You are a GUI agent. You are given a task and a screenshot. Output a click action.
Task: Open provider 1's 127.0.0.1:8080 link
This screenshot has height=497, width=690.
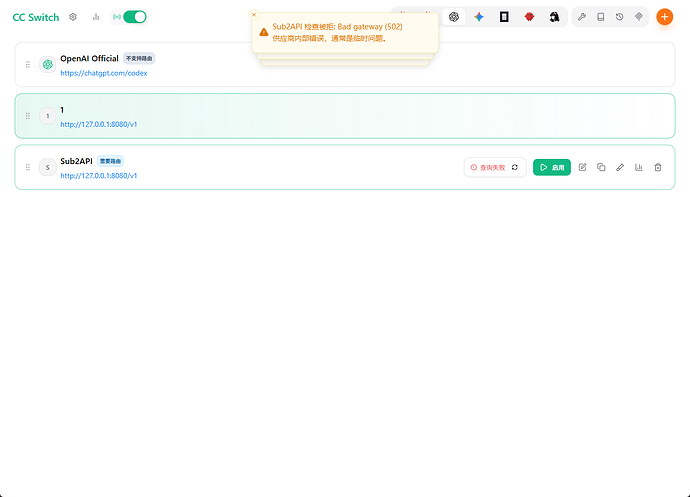(99, 125)
